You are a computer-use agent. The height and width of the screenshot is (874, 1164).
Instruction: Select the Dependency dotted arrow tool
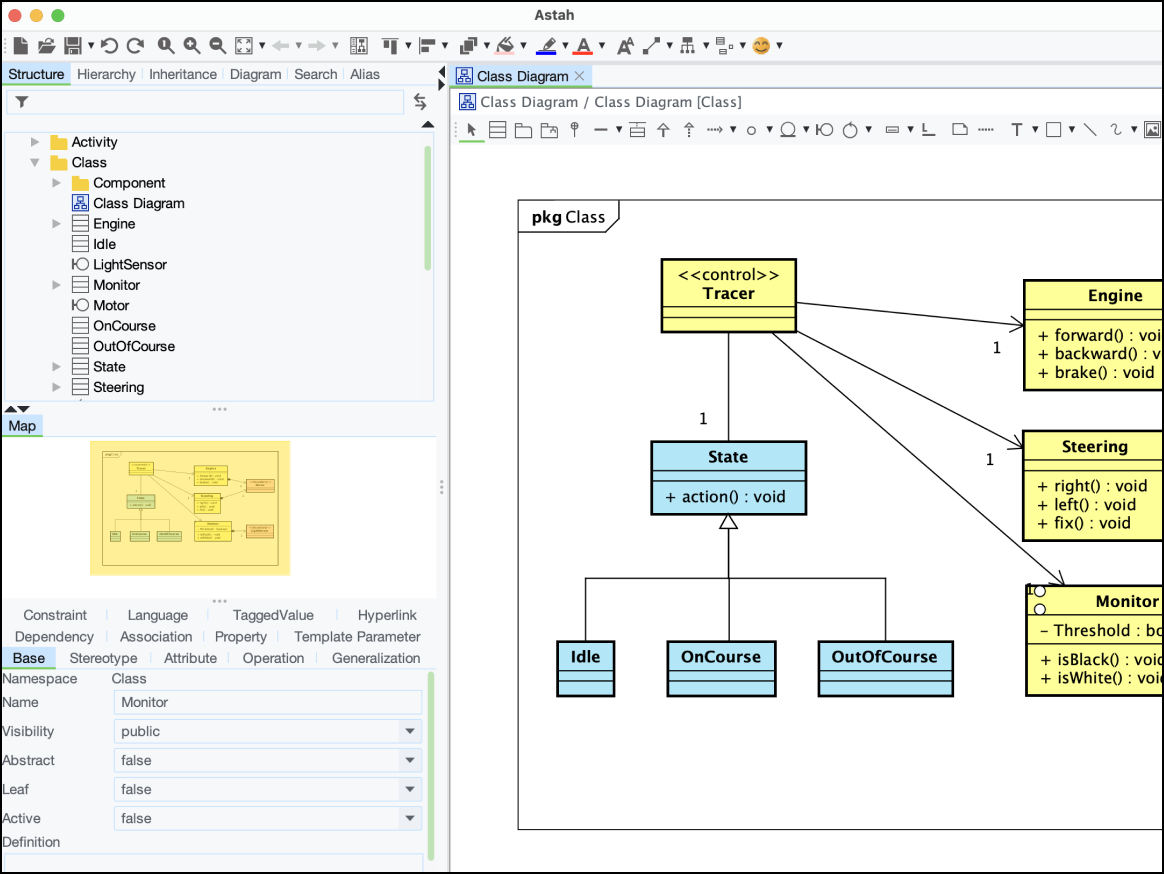[x=715, y=130]
